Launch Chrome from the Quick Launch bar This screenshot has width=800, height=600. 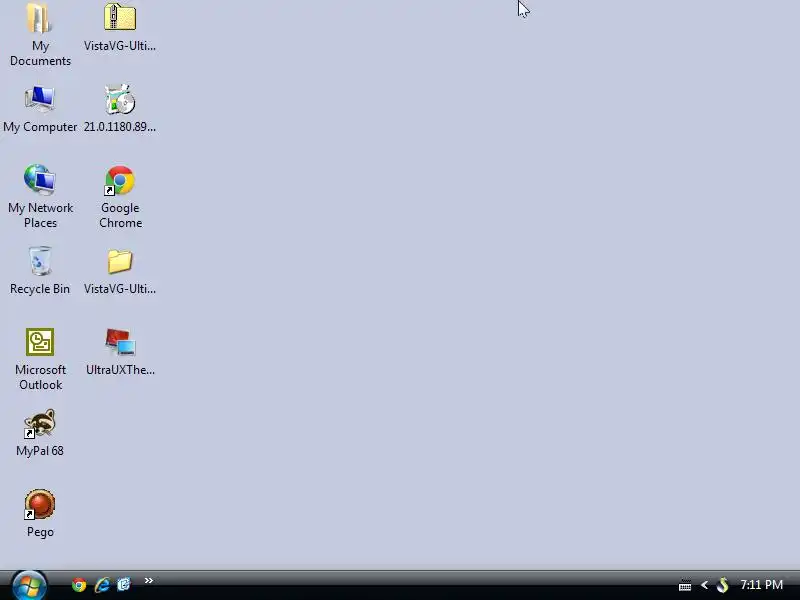pos(79,585)
